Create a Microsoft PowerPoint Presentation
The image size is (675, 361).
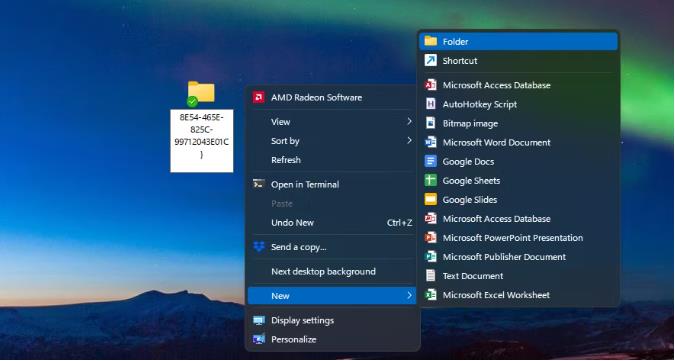tap(518, 238)
